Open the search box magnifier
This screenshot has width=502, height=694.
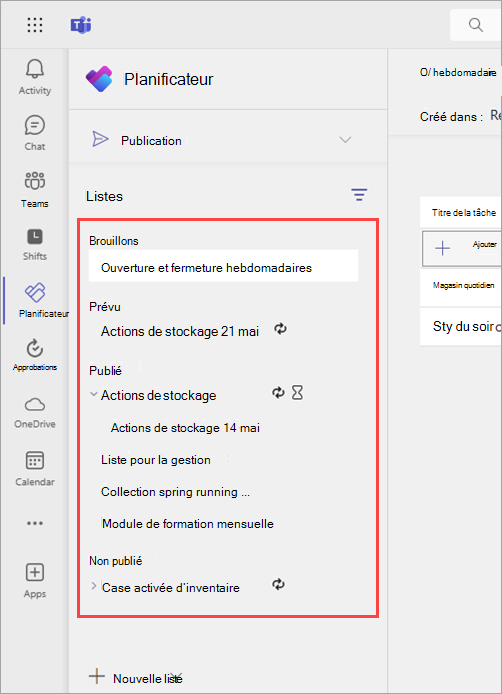pyautogui.click(x=476, y=25)
